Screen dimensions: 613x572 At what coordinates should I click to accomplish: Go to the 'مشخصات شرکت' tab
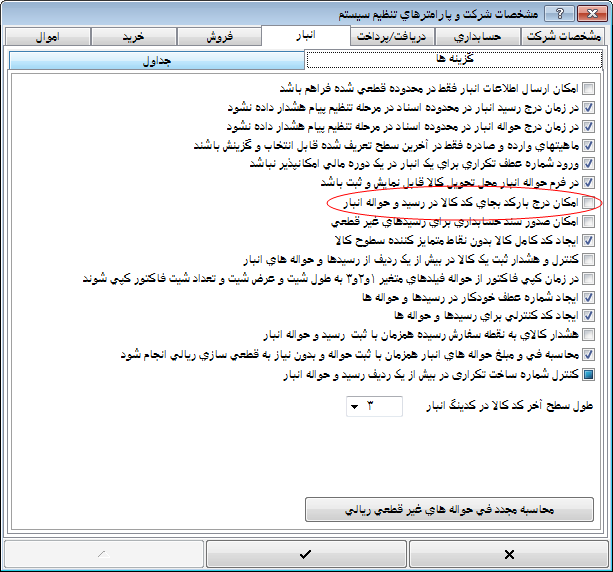pos(566,37)
